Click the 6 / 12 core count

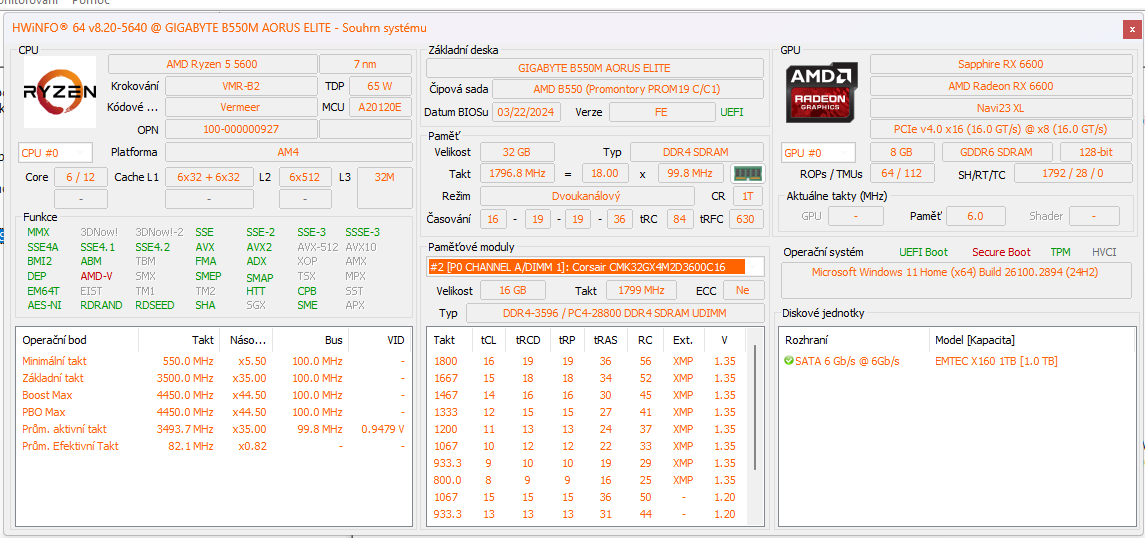80,177
